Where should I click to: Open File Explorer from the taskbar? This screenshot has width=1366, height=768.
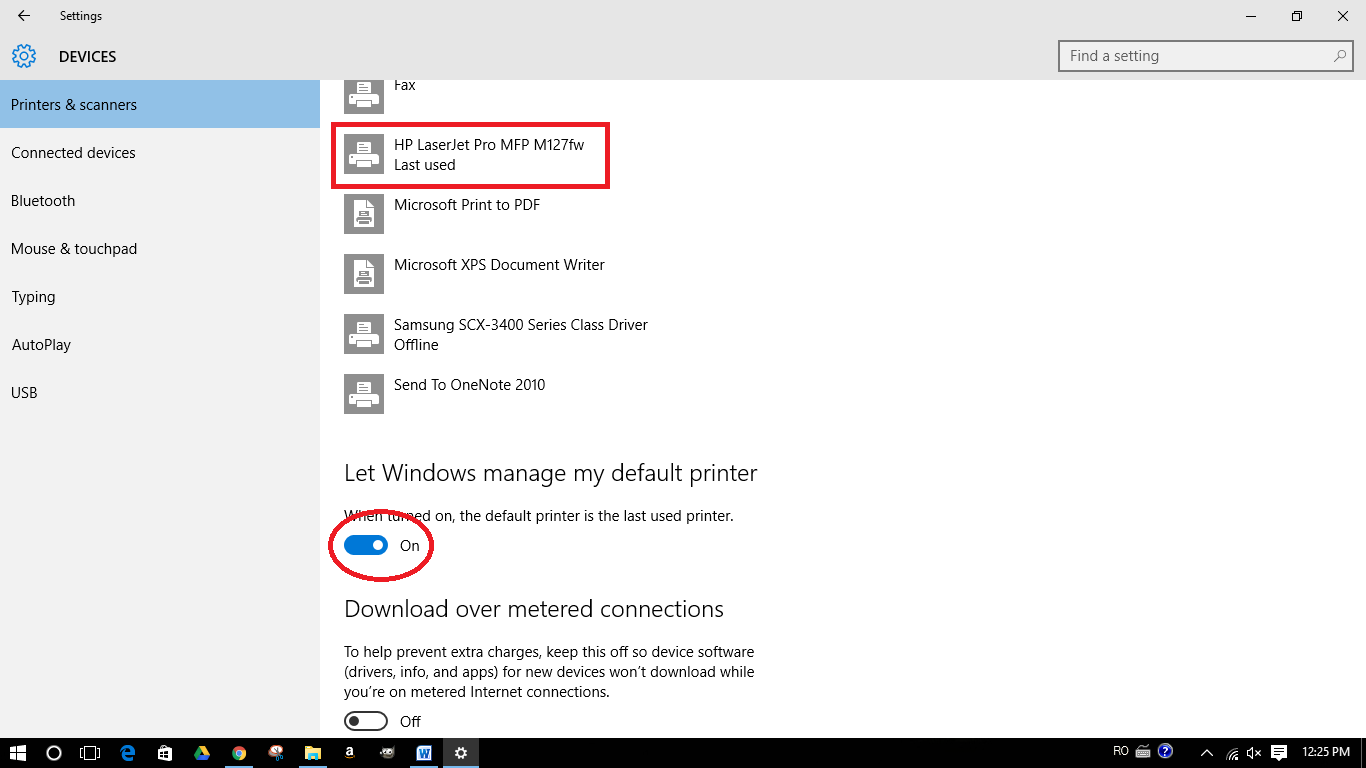[313, 753]
